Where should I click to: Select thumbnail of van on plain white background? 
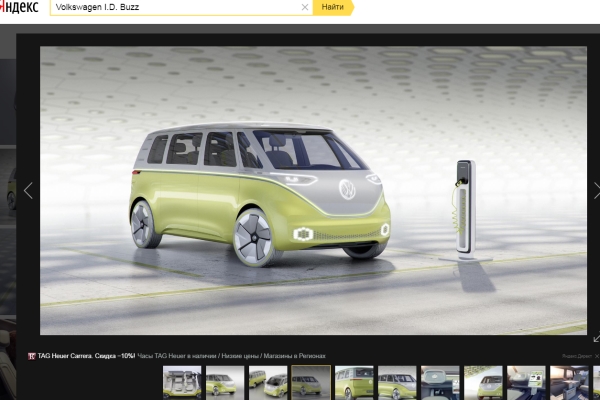[x=225, y=383]
